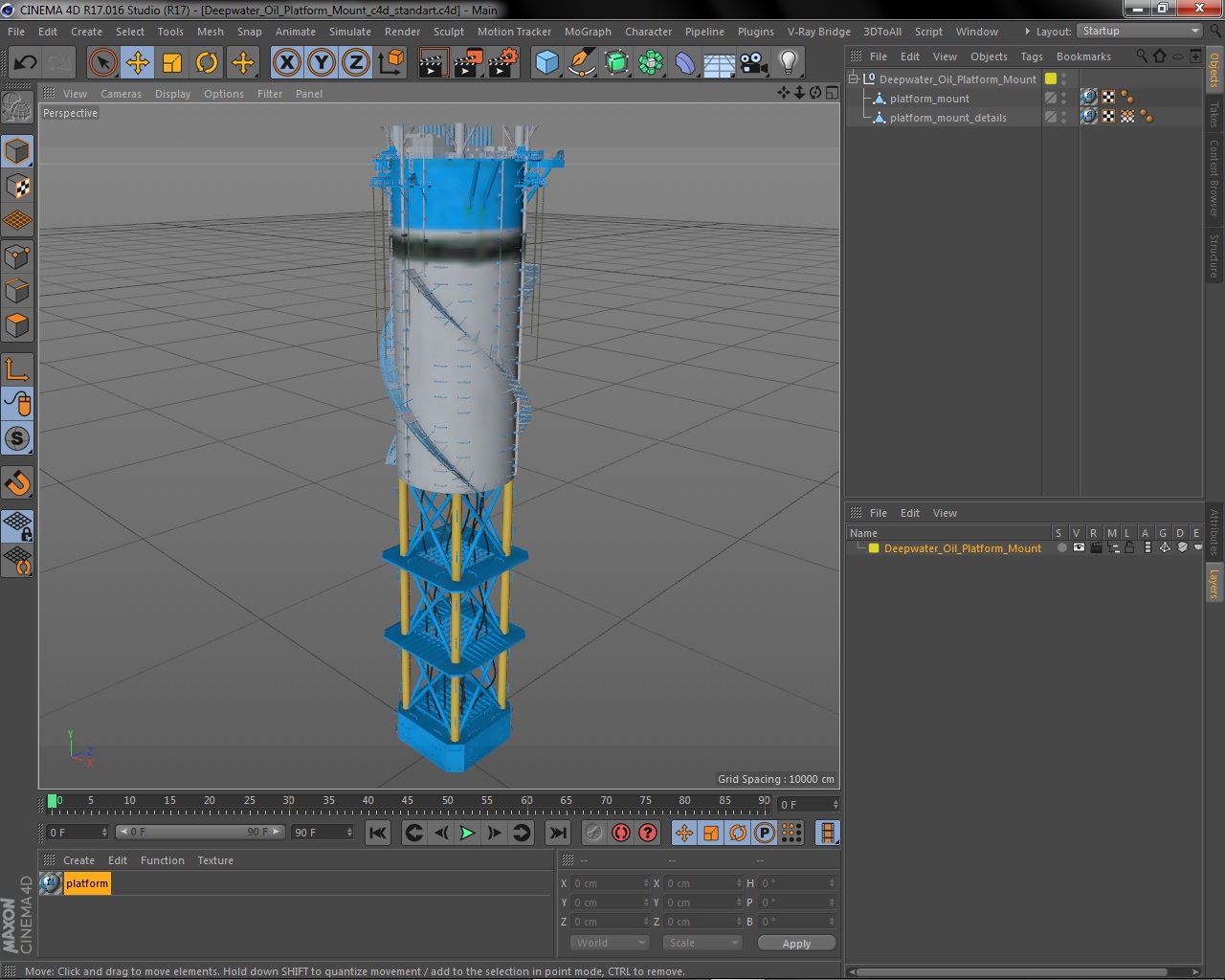The height and width of the screenshot is (980, 1225).
Task: Toggle X axis lock
Action: coord(286,63)
